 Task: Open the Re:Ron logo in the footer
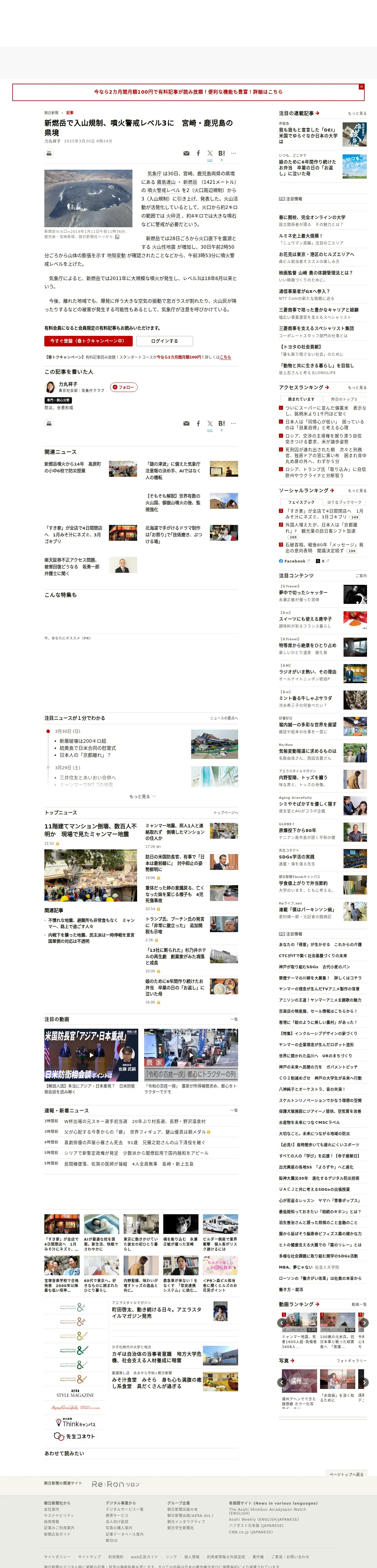tap(115, 1484)
